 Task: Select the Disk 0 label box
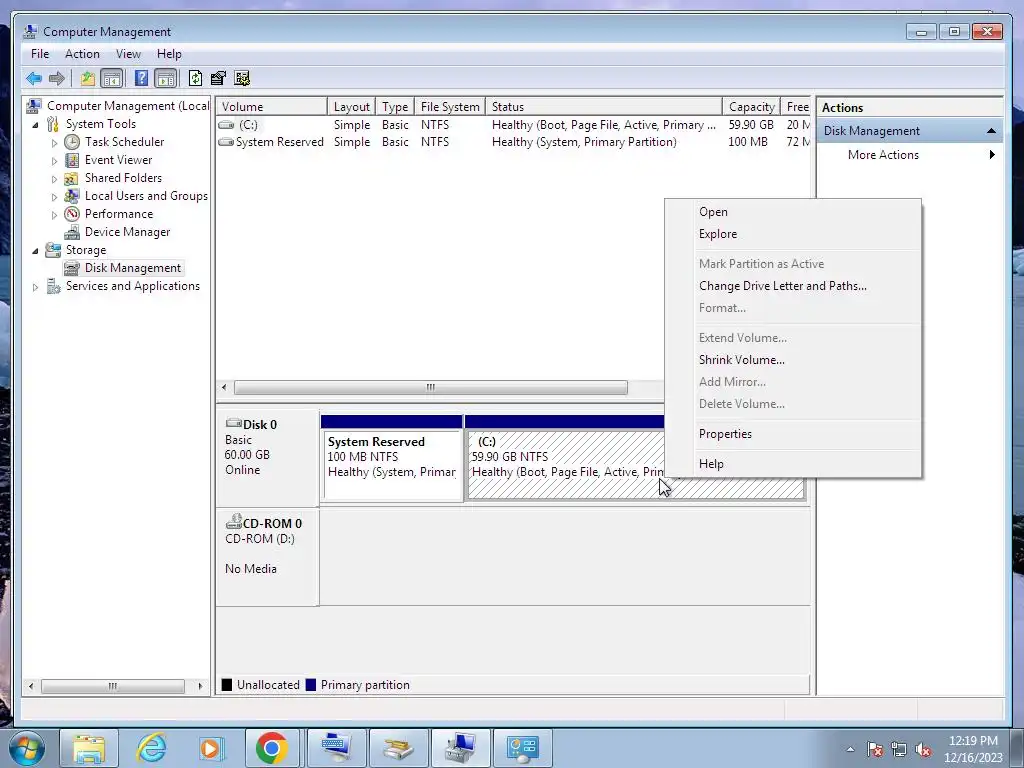(x=268, y=457)
